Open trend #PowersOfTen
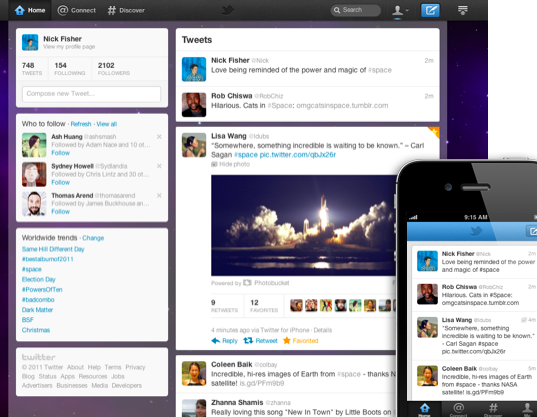The height and width of the screenshot is (417, 537). 42,290
